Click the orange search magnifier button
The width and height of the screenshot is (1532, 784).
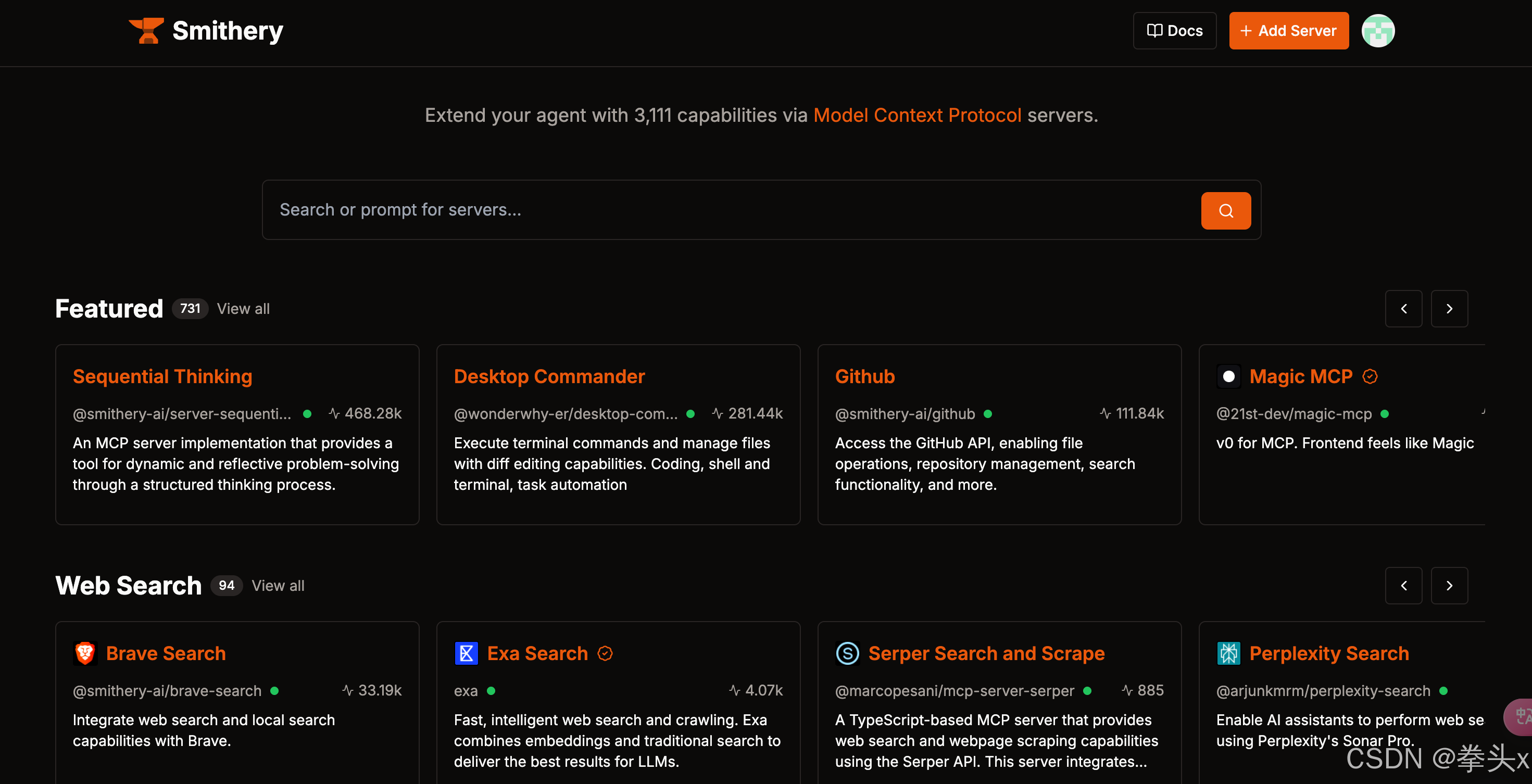[1225, 210]
